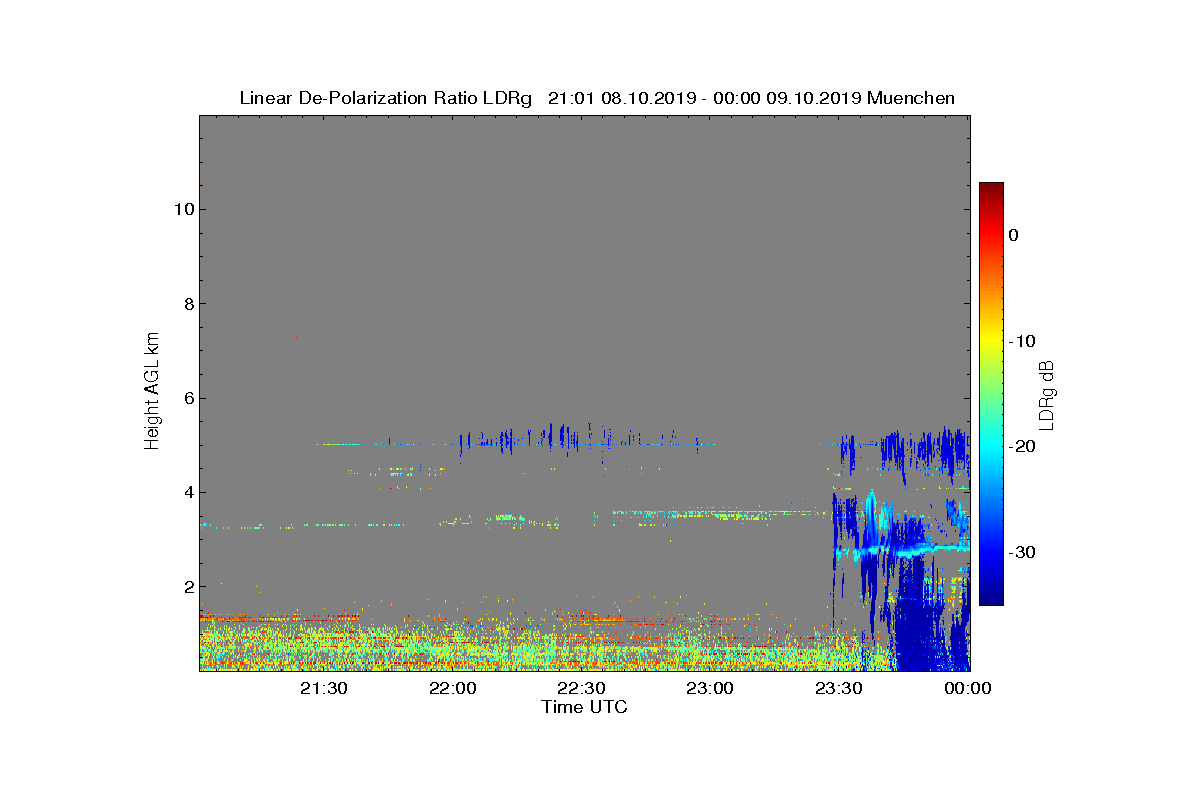
Task: Pick the dark red top of colorbar
Action: tap(991, 189)
